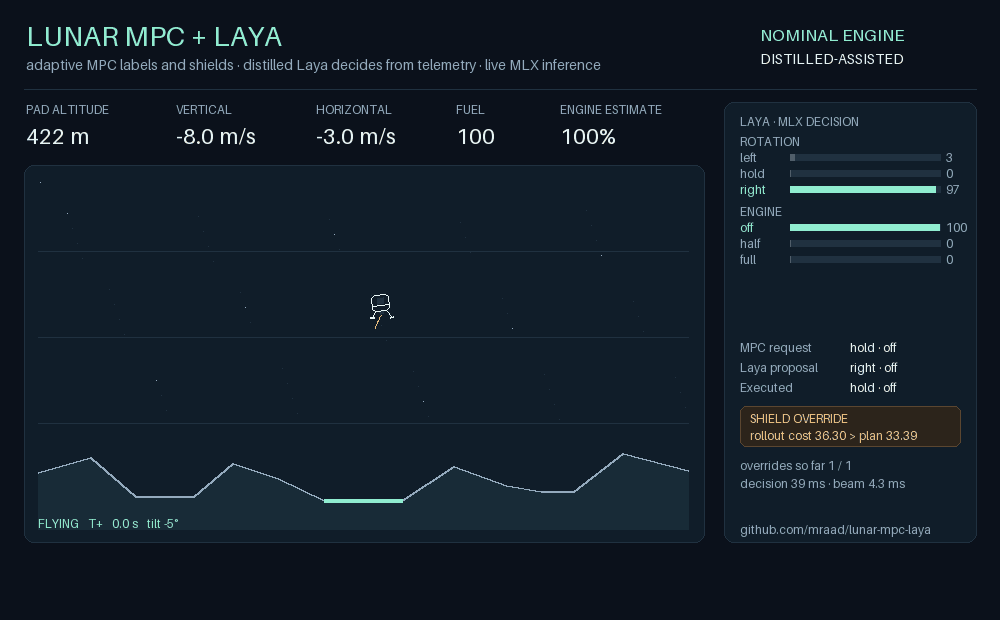The width and height of the screenshot is (1000, 620).
Task: Click the HORIZONTAL label
Action: pos(353,110)
